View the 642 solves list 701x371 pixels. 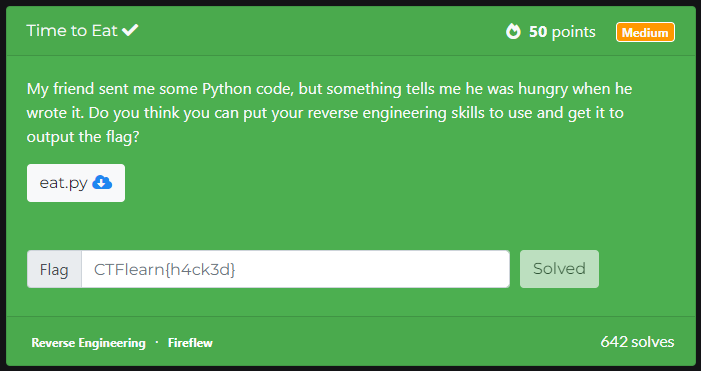click(638, 342)
